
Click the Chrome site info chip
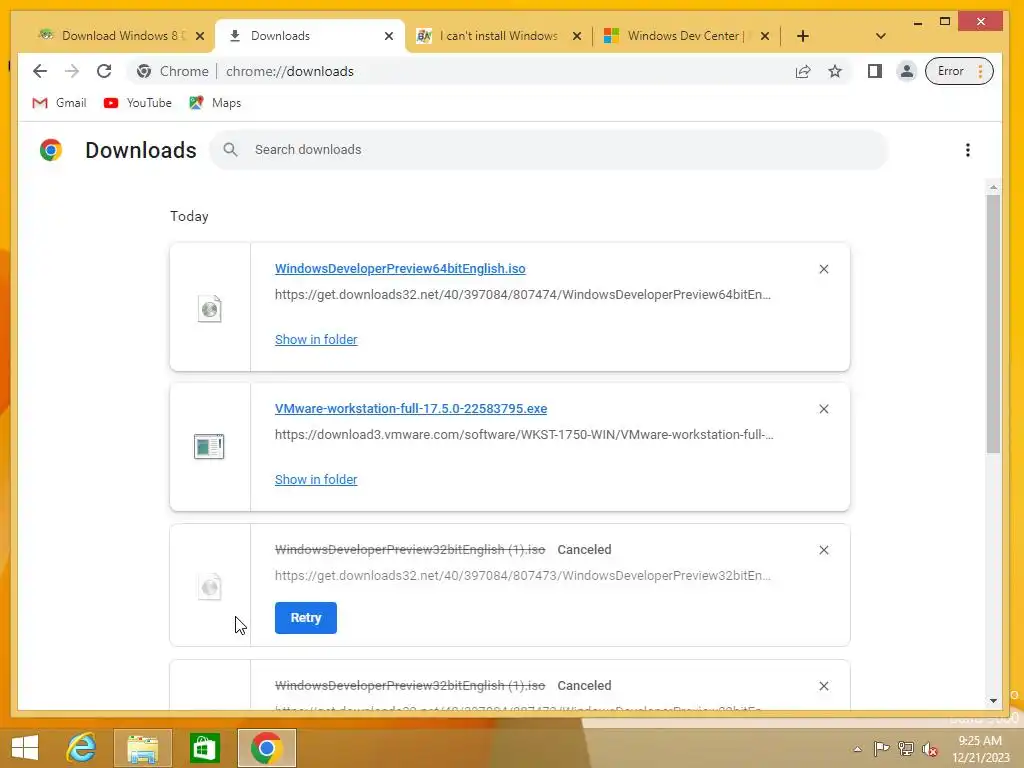[173, 71]
